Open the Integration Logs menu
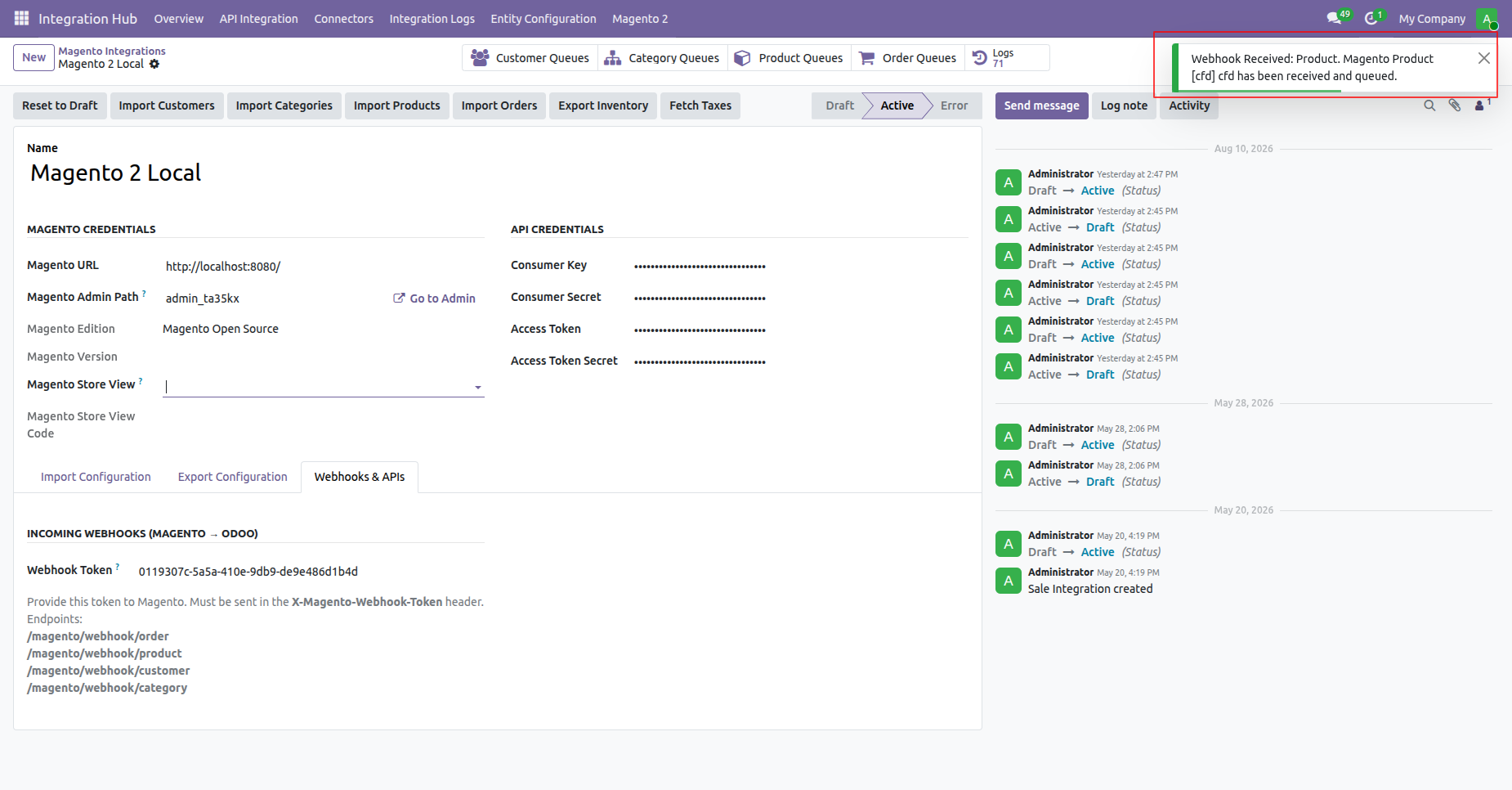 [432, 18]
